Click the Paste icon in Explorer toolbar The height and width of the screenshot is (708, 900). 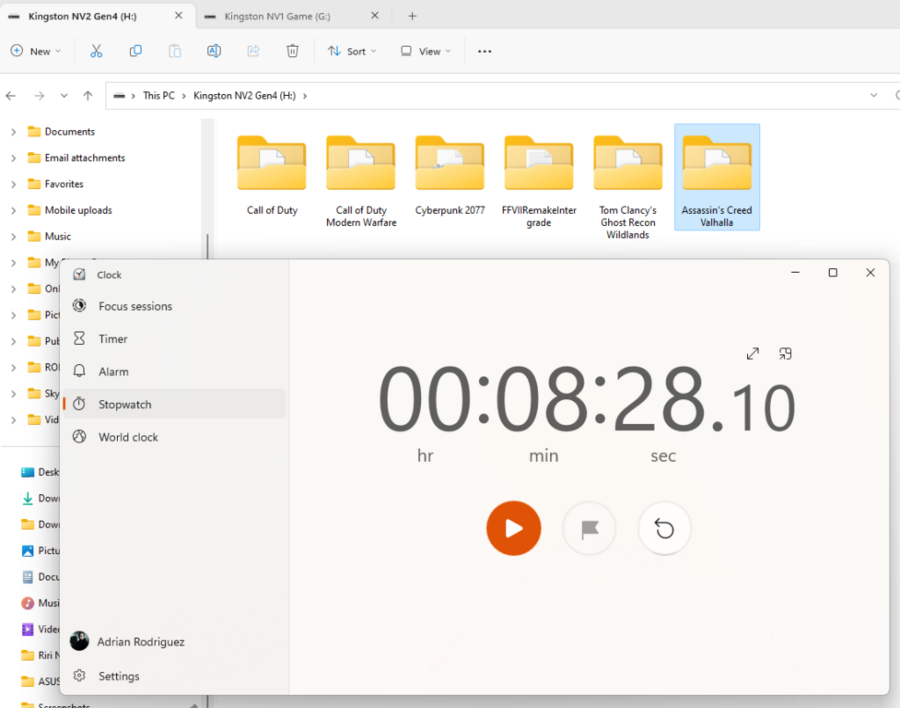click(174, 51)
